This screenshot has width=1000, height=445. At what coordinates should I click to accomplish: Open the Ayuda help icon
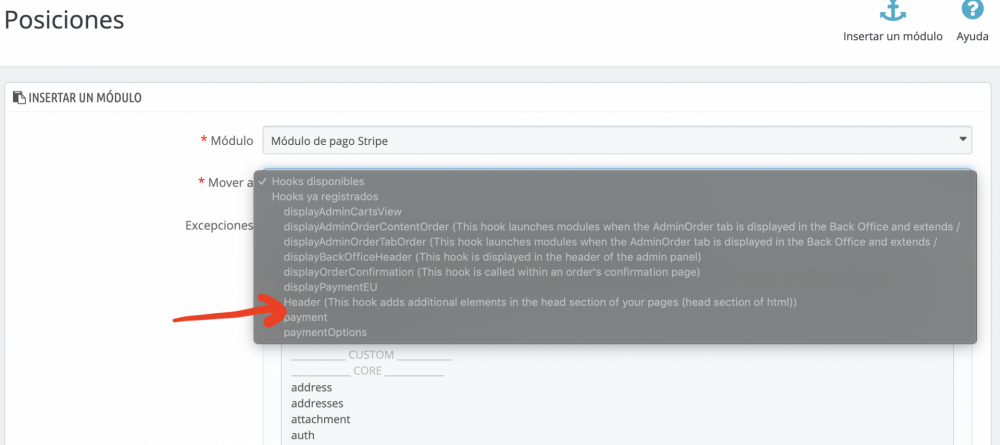[x=972, y=9]
